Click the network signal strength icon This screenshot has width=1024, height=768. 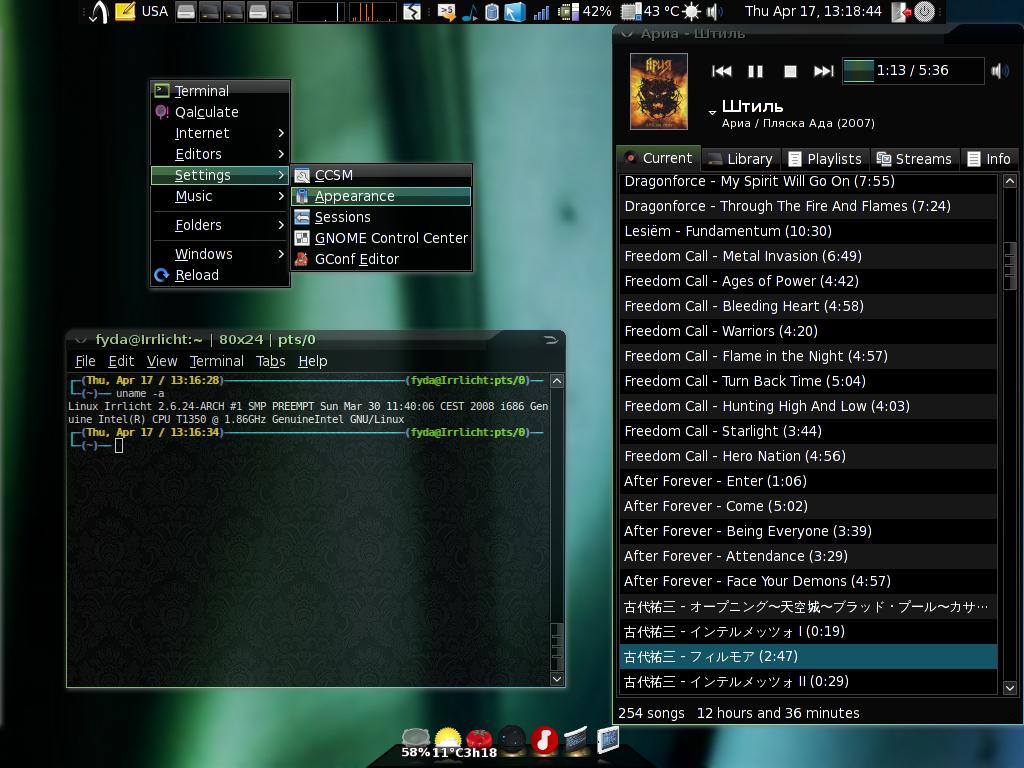pos(541,12)
